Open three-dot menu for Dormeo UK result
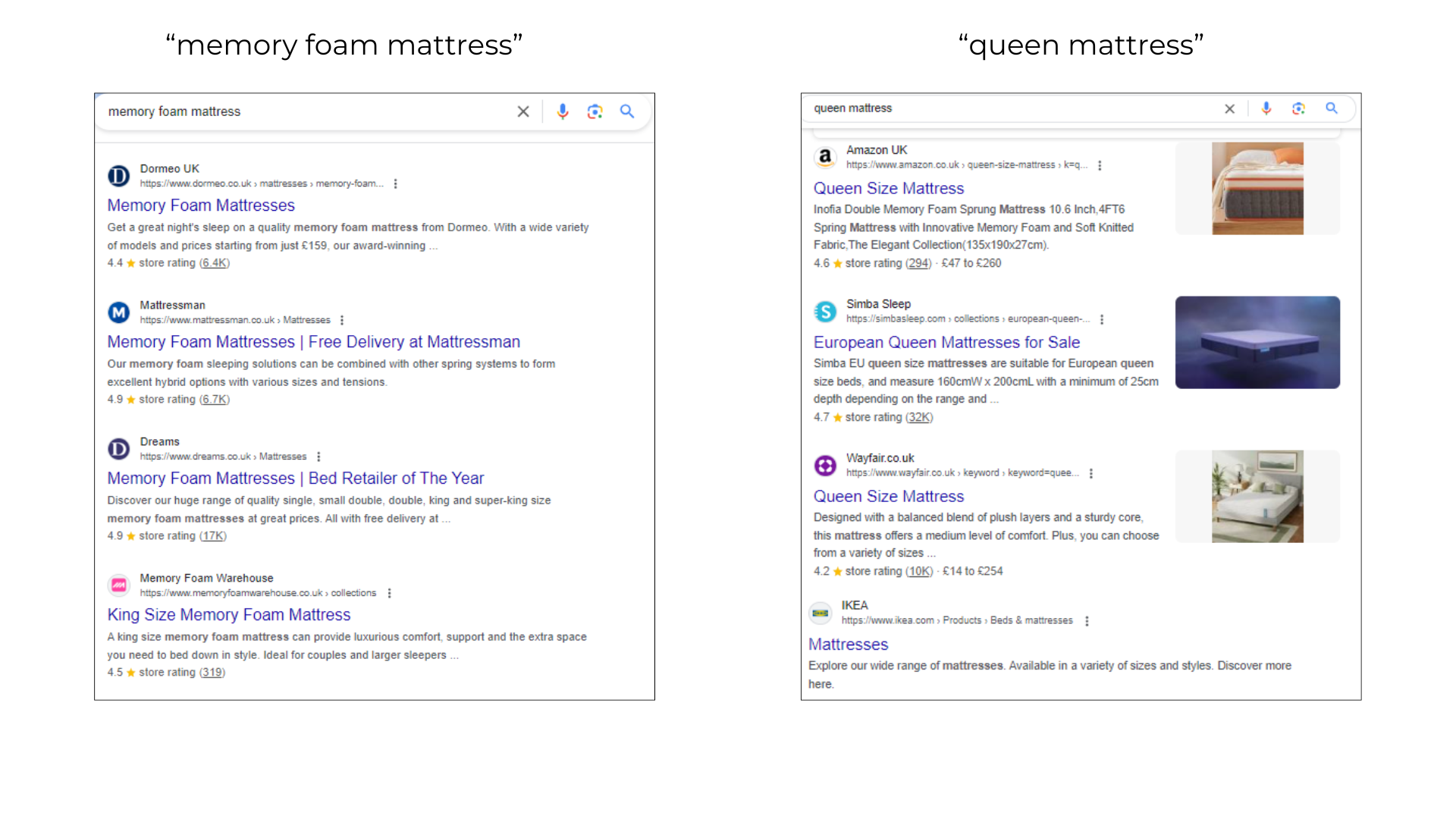Viewport: 1456px width, 819px height. pos(395,184)
